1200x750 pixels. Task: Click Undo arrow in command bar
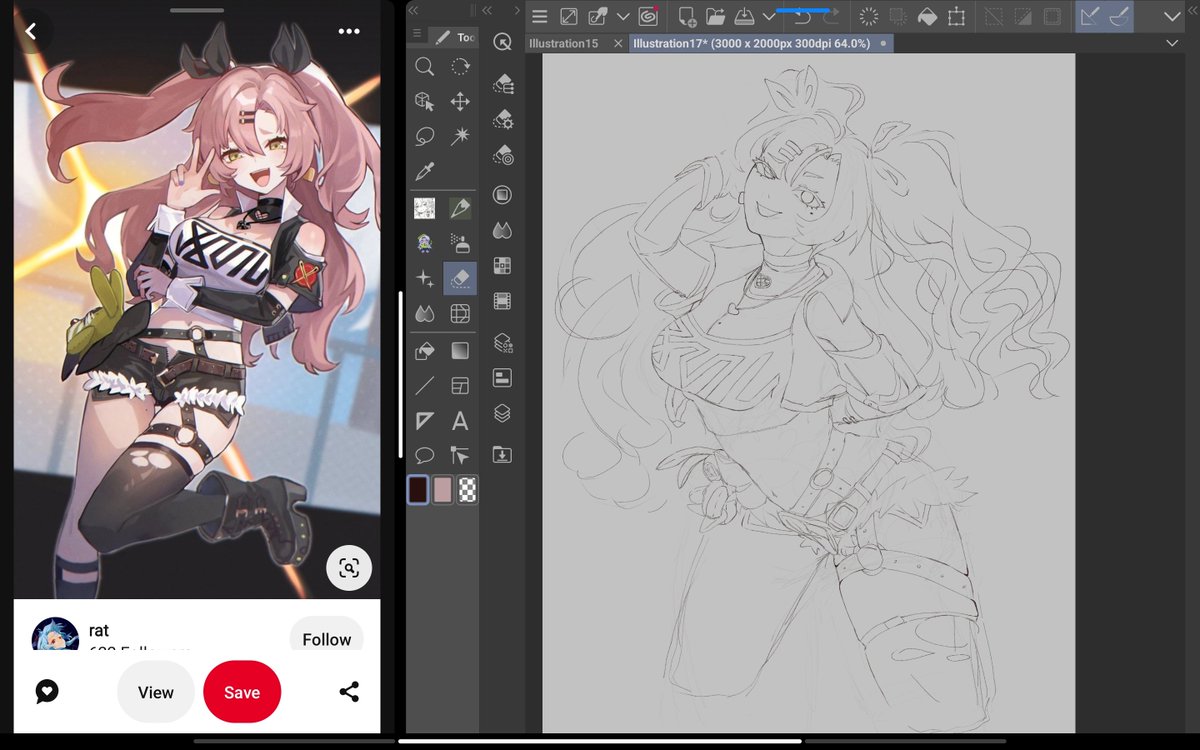tap(803, 16)
